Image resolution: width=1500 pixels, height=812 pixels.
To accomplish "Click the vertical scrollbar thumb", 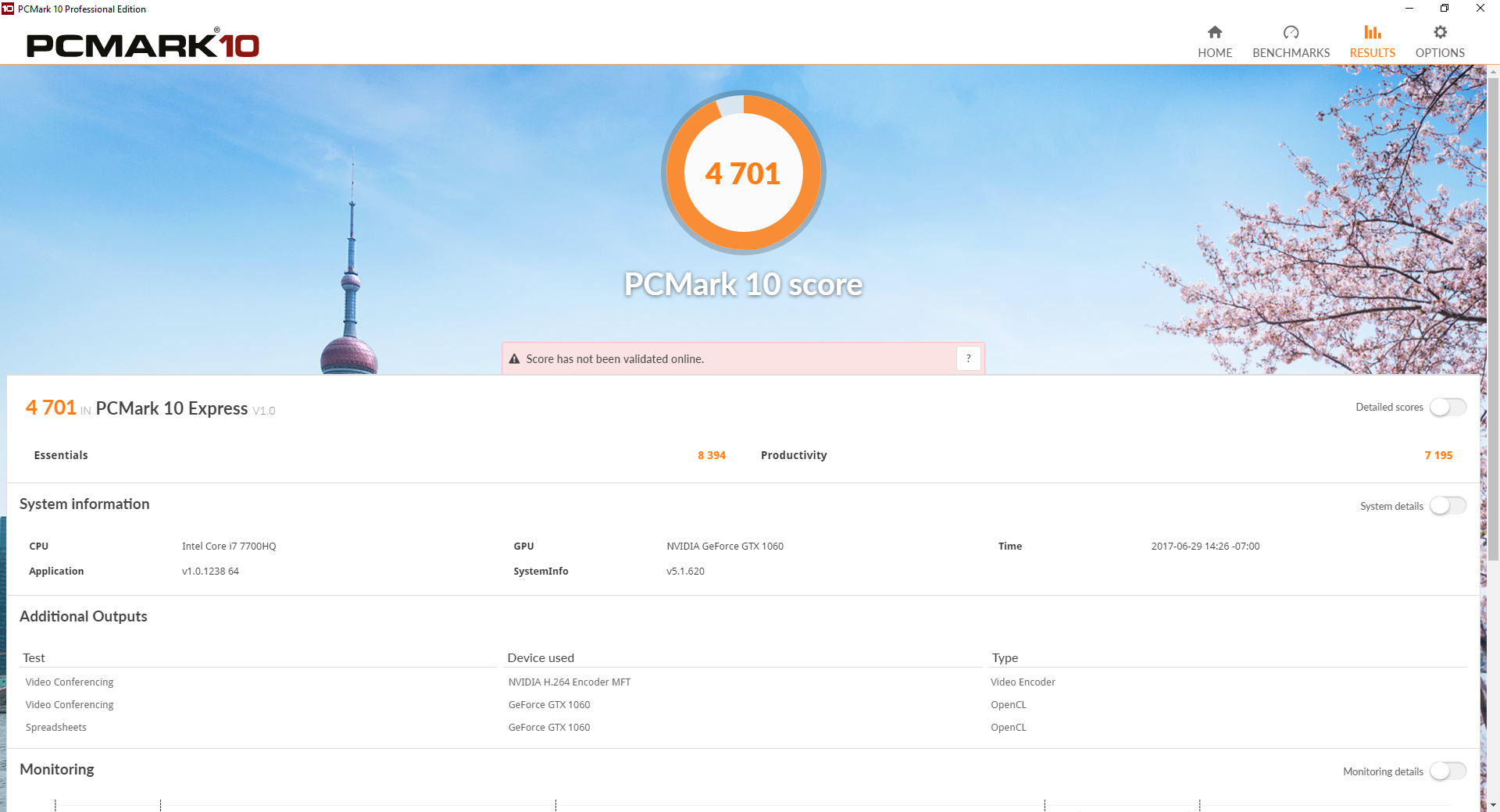I will tap(1493, 319).
